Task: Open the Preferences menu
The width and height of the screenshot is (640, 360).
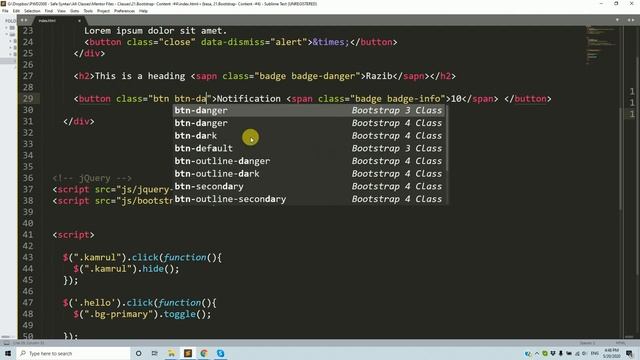Action: pos(124,11)
